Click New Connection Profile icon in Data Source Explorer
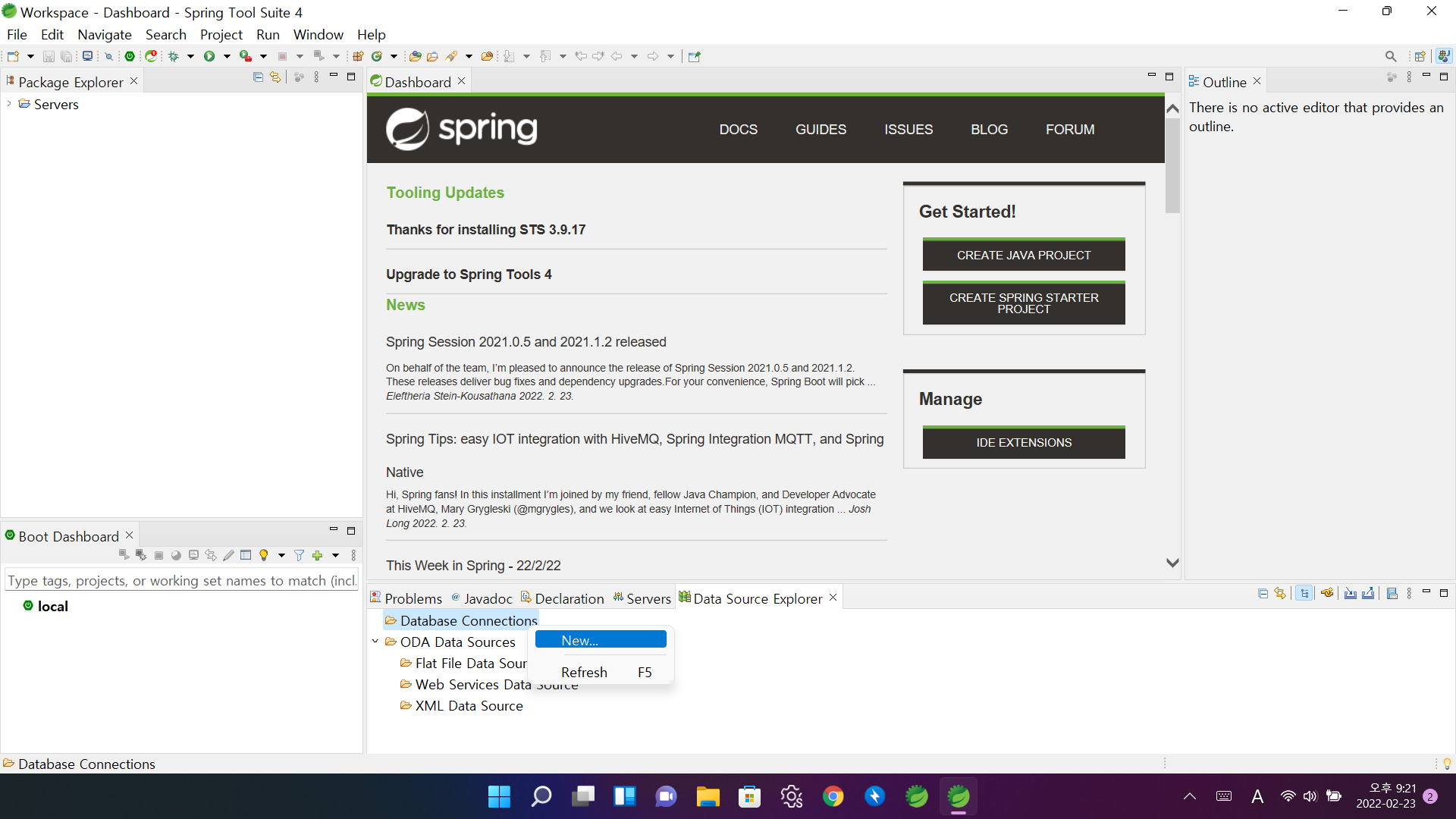This screenshot has width=1456, height=819. tap(1327, 594)
